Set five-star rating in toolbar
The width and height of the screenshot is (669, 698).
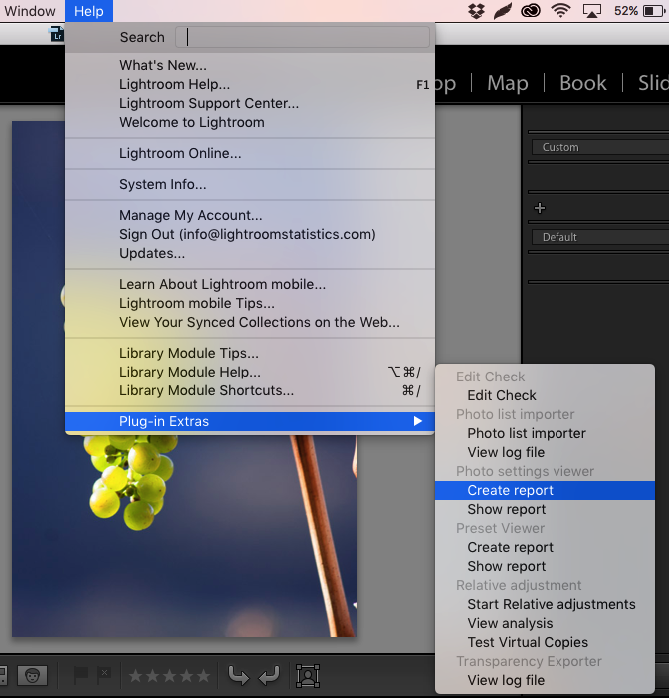(203, 676)
